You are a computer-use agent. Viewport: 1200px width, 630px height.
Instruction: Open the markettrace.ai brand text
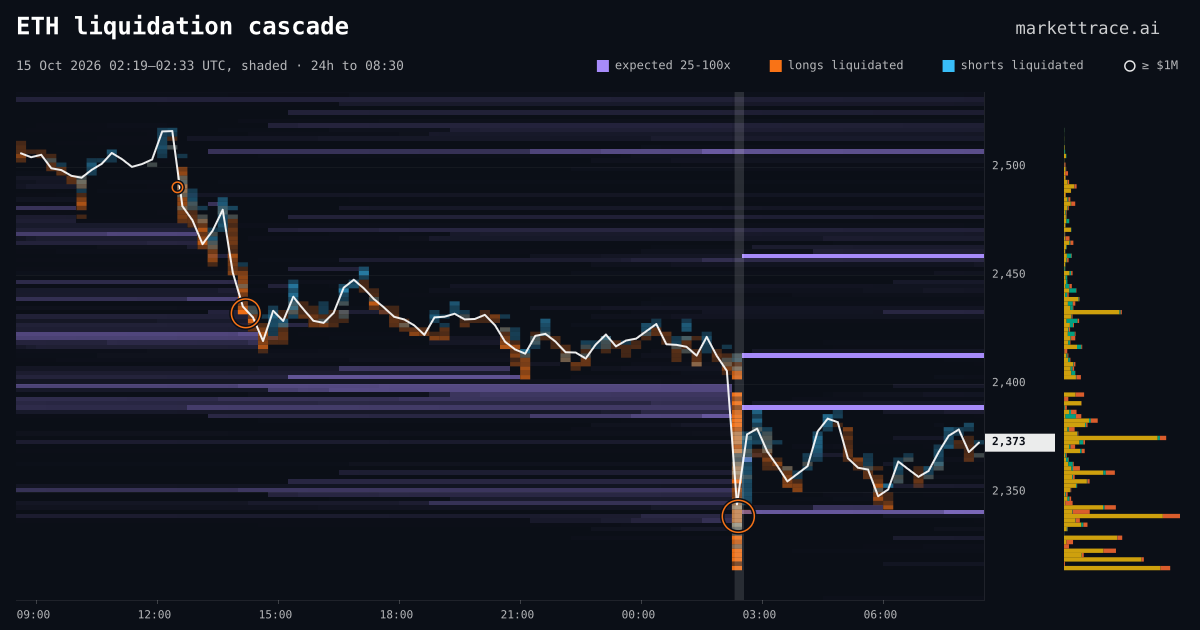(x=1088, y=28)
